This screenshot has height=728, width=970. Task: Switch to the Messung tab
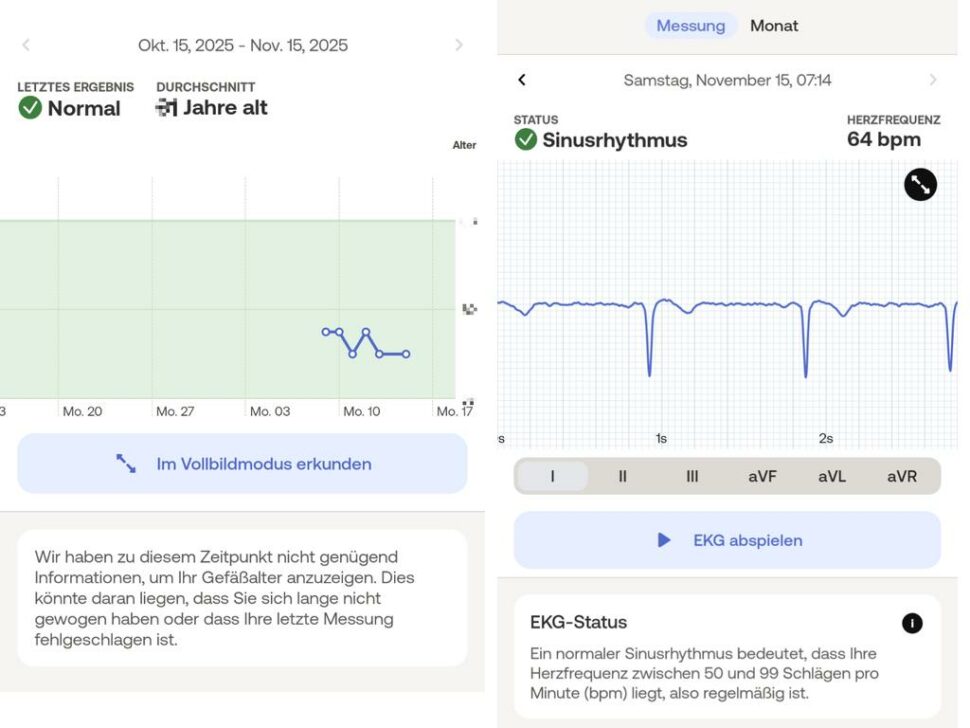tap(691, 26)
